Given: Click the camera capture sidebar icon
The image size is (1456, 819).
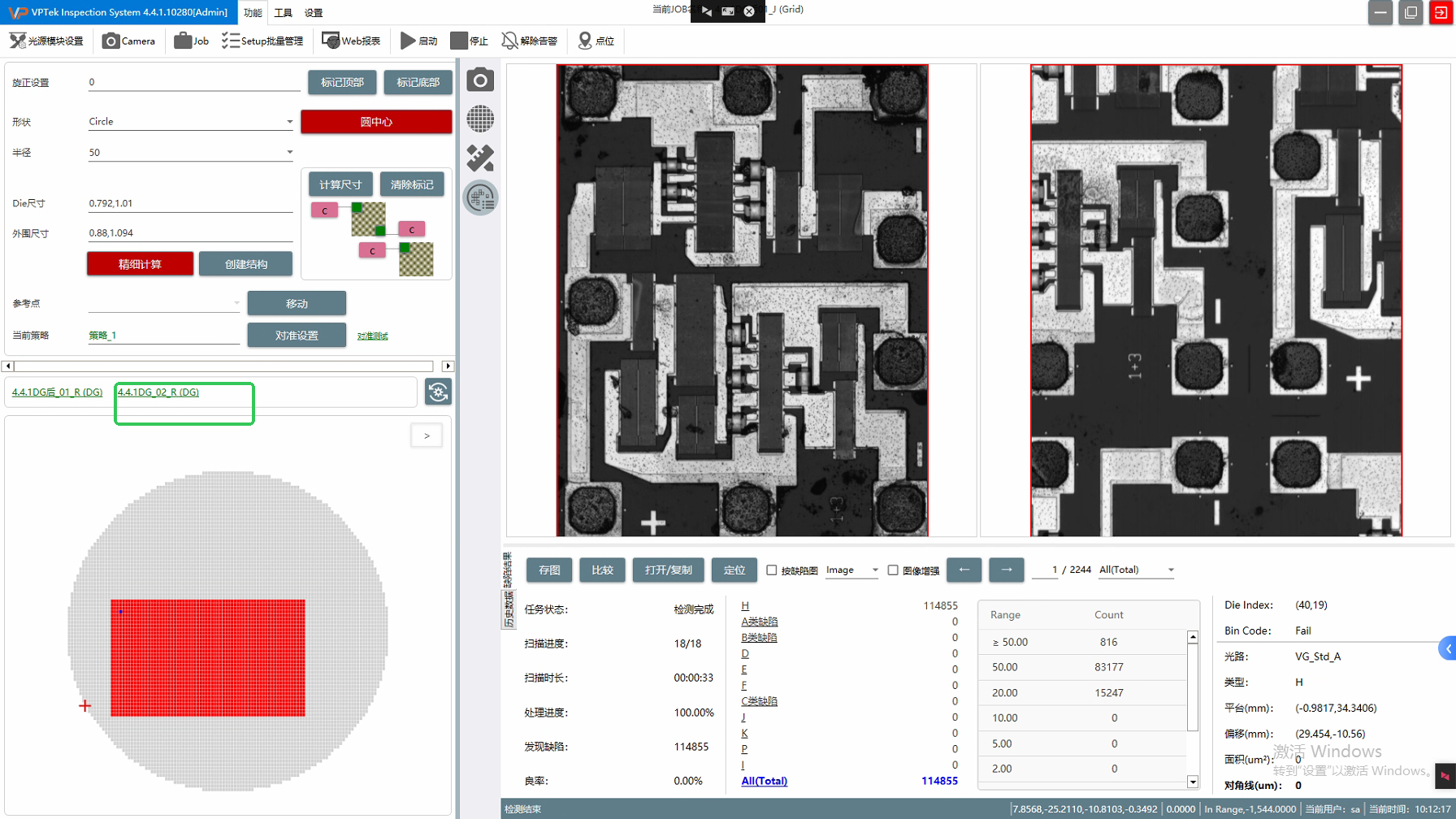Looking at the screenshot, I should (480, 80).
